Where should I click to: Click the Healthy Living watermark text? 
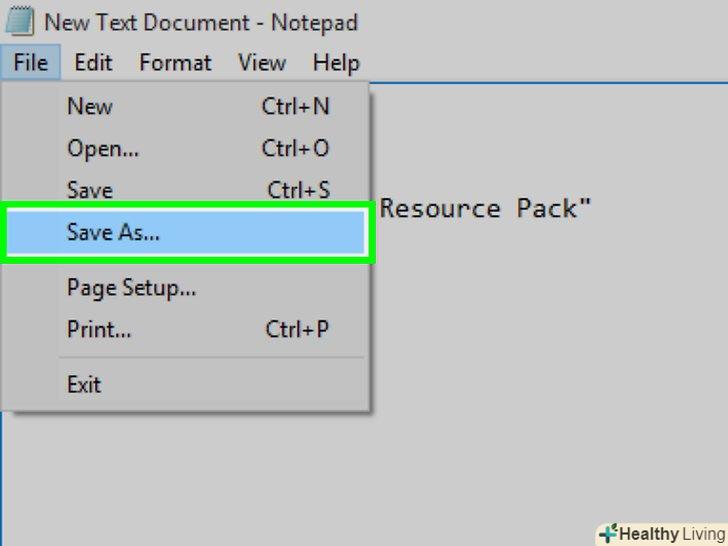click(671, 533)
